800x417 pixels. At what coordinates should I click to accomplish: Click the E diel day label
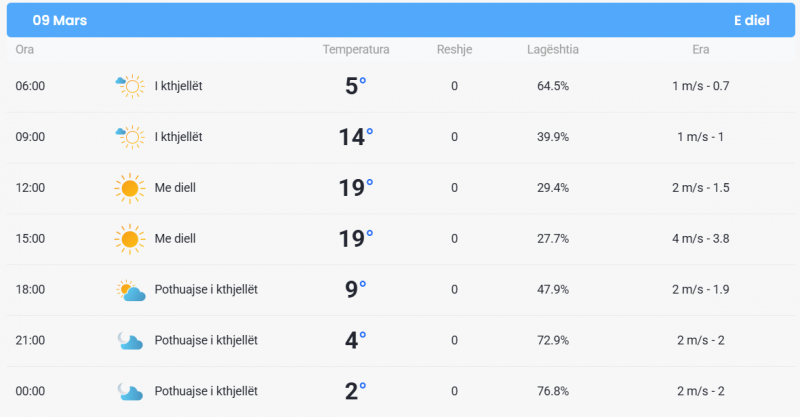751,20
